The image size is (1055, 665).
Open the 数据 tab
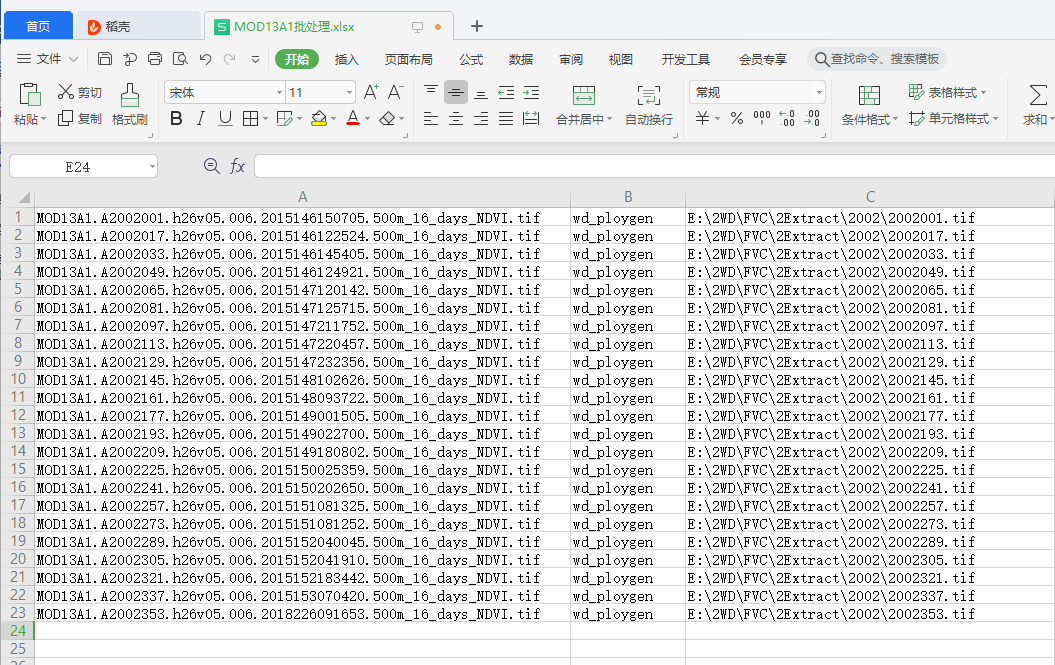tap(521, 59)
